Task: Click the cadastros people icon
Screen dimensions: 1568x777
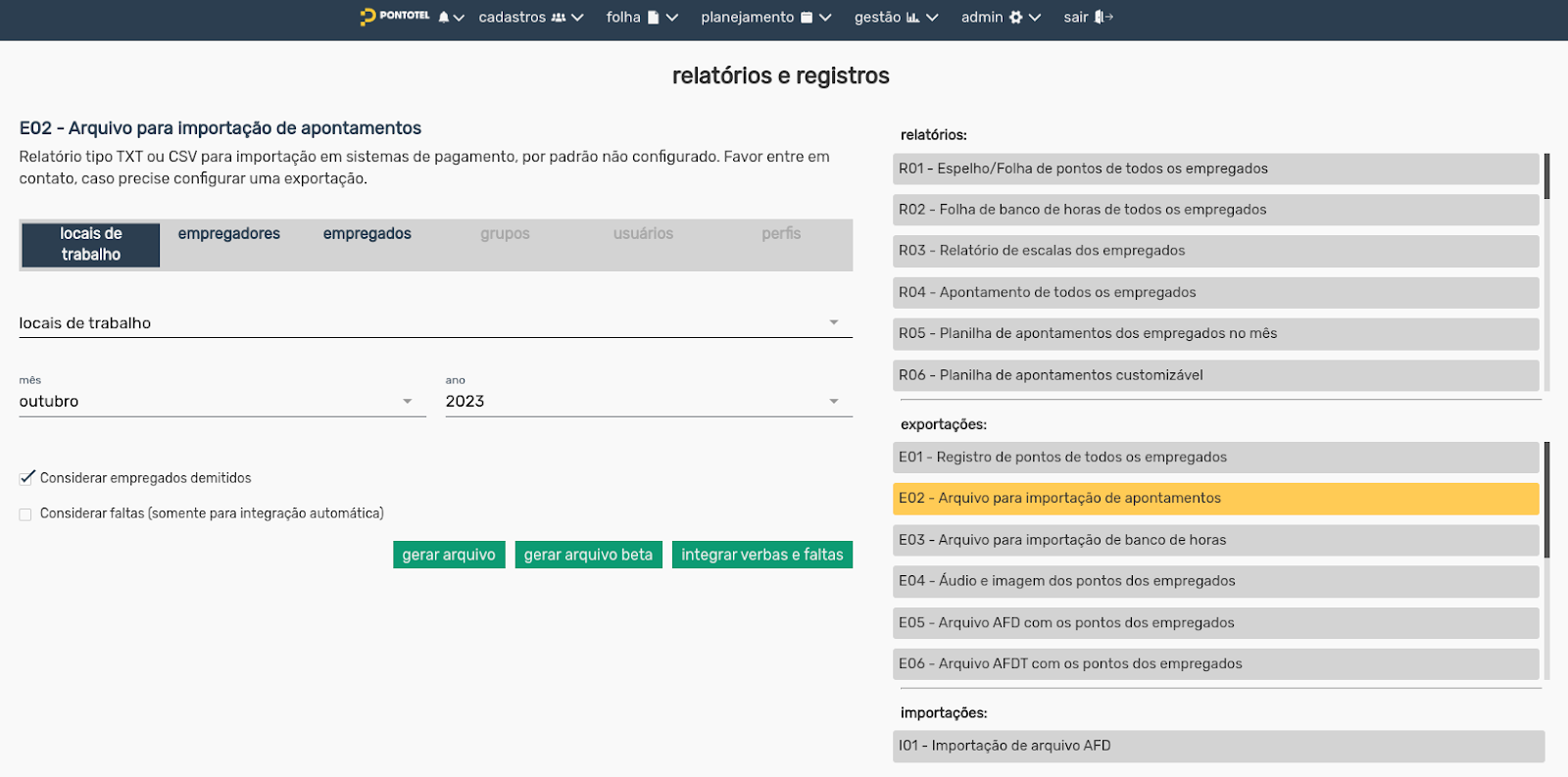Action: (x=559, y=18)
